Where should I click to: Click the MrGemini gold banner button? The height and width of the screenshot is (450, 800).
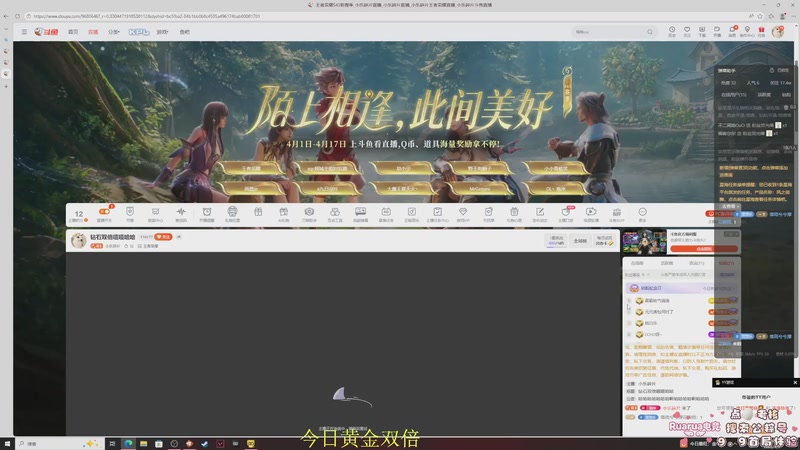[x=479, y=189]
